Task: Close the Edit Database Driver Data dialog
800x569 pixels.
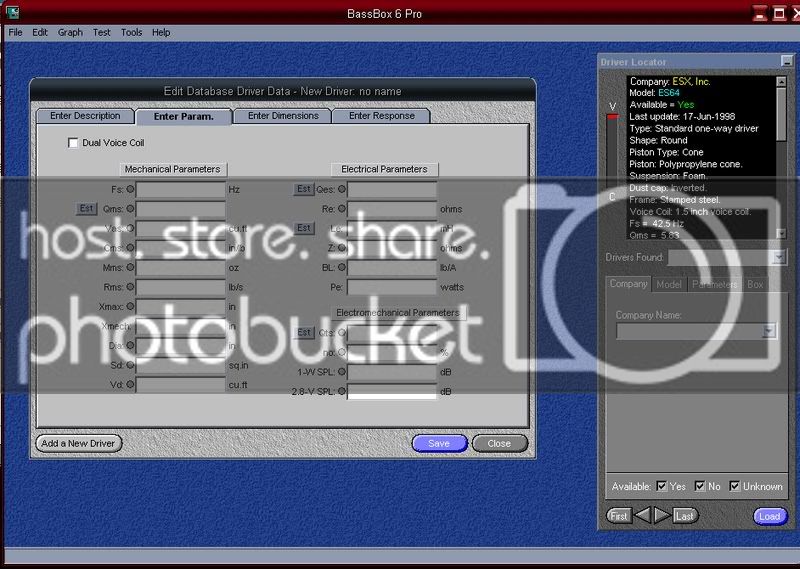Action: click(x=499, y=443)
